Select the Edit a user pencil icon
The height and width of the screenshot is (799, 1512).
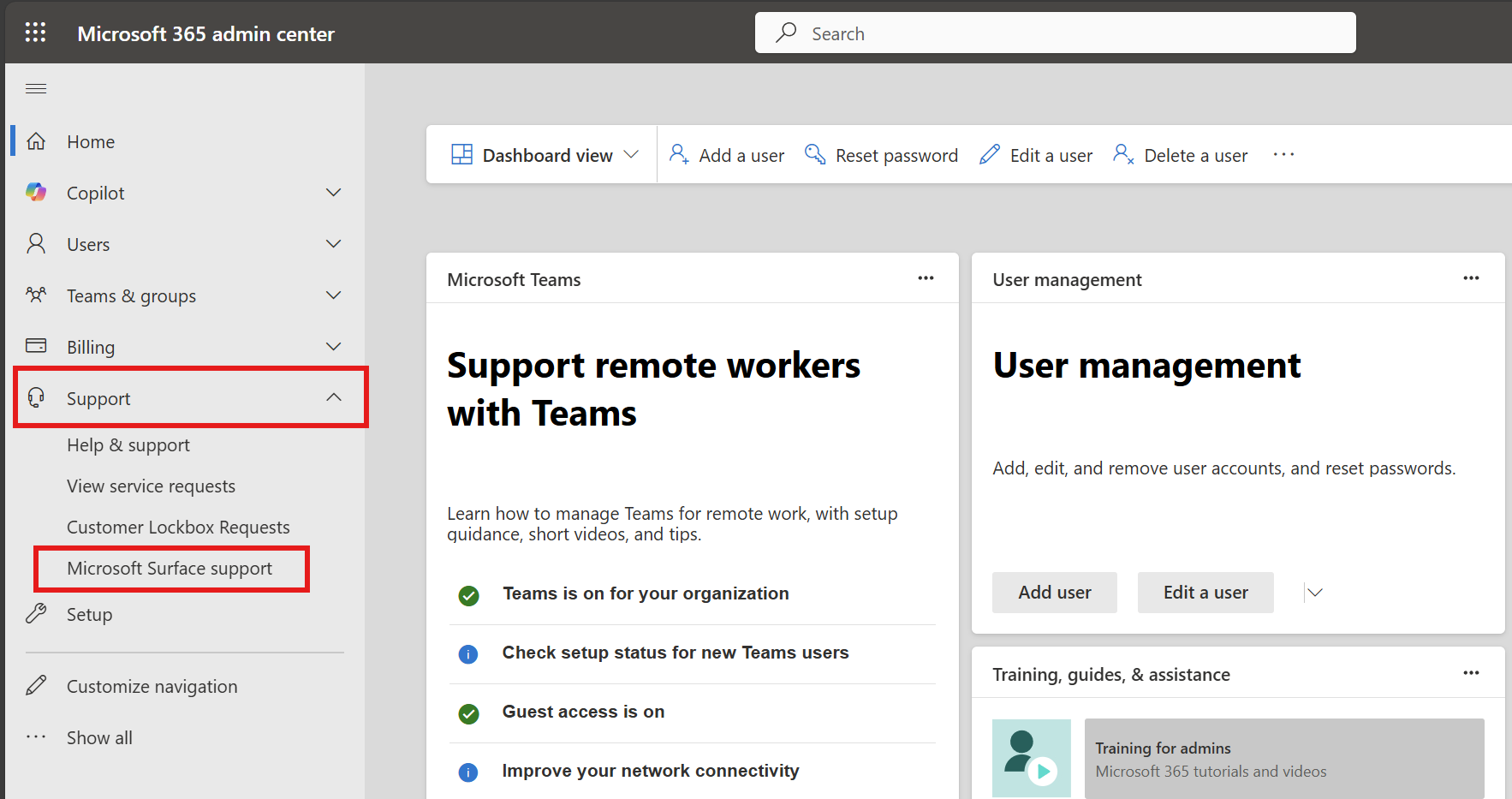(x=989, y=154)
